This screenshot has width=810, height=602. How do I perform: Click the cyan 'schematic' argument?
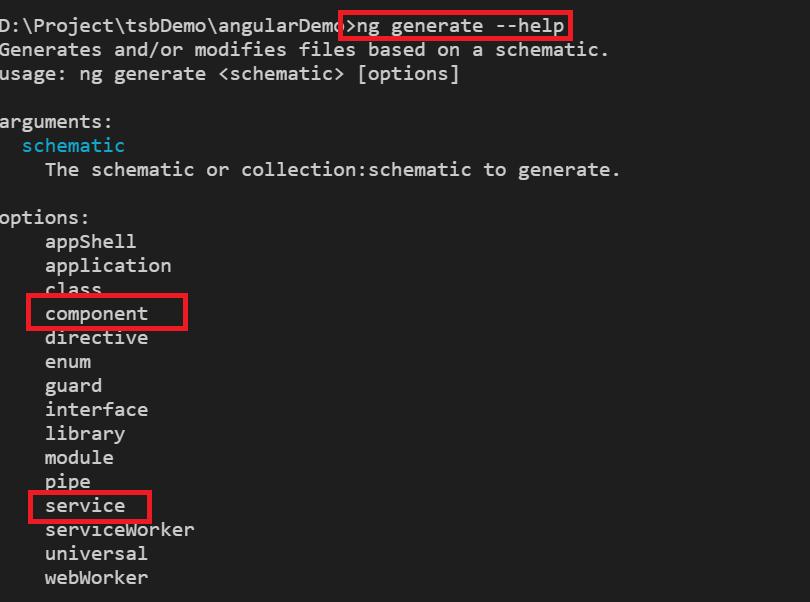coord(73,146)
